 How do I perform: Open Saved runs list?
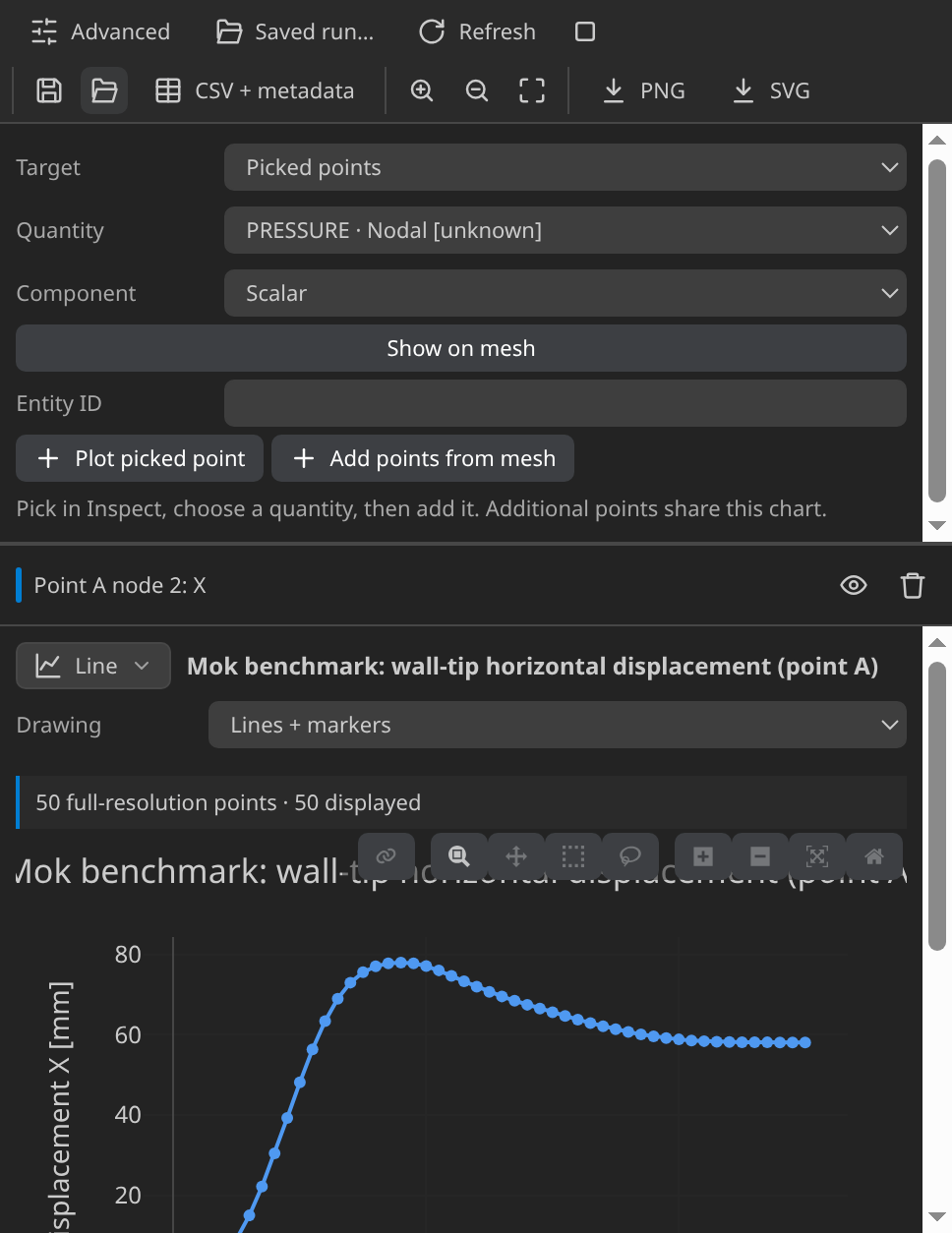pos(295,31)
